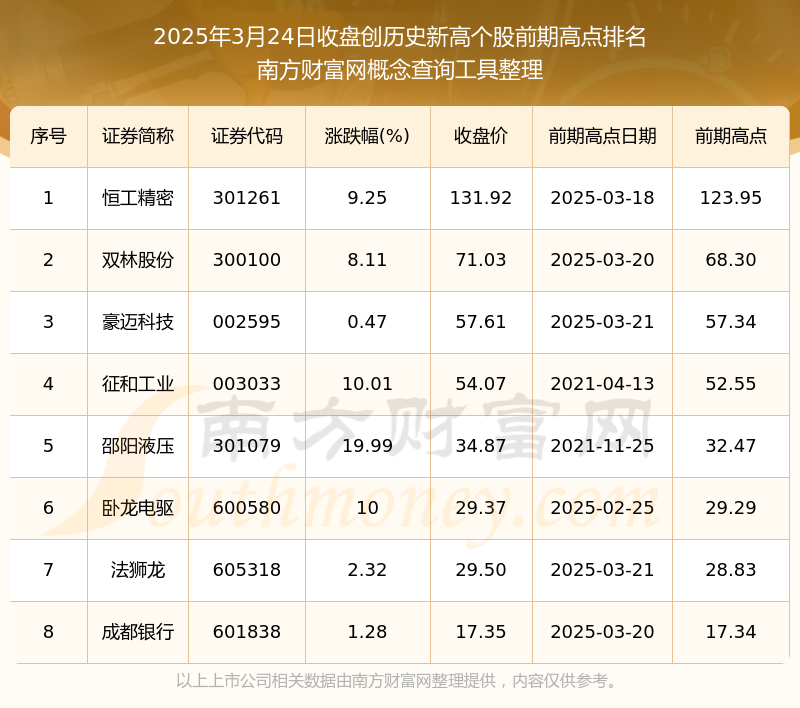The width and height of the screenshot is (800, 708).
Task: Click the 证券简称 column header
Action: pyautogui.click(x=138, y=136)
